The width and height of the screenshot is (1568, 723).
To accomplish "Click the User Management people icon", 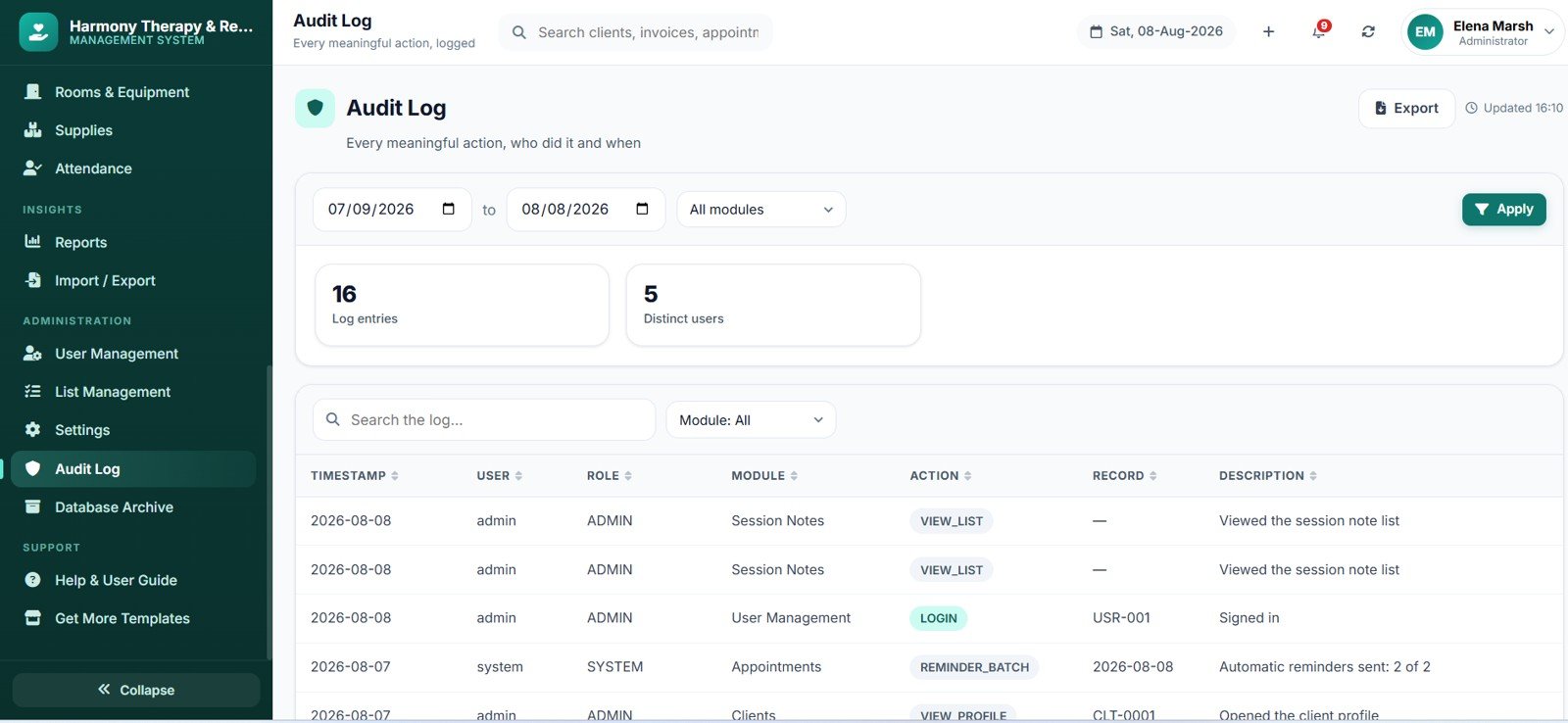I will 32,353.
